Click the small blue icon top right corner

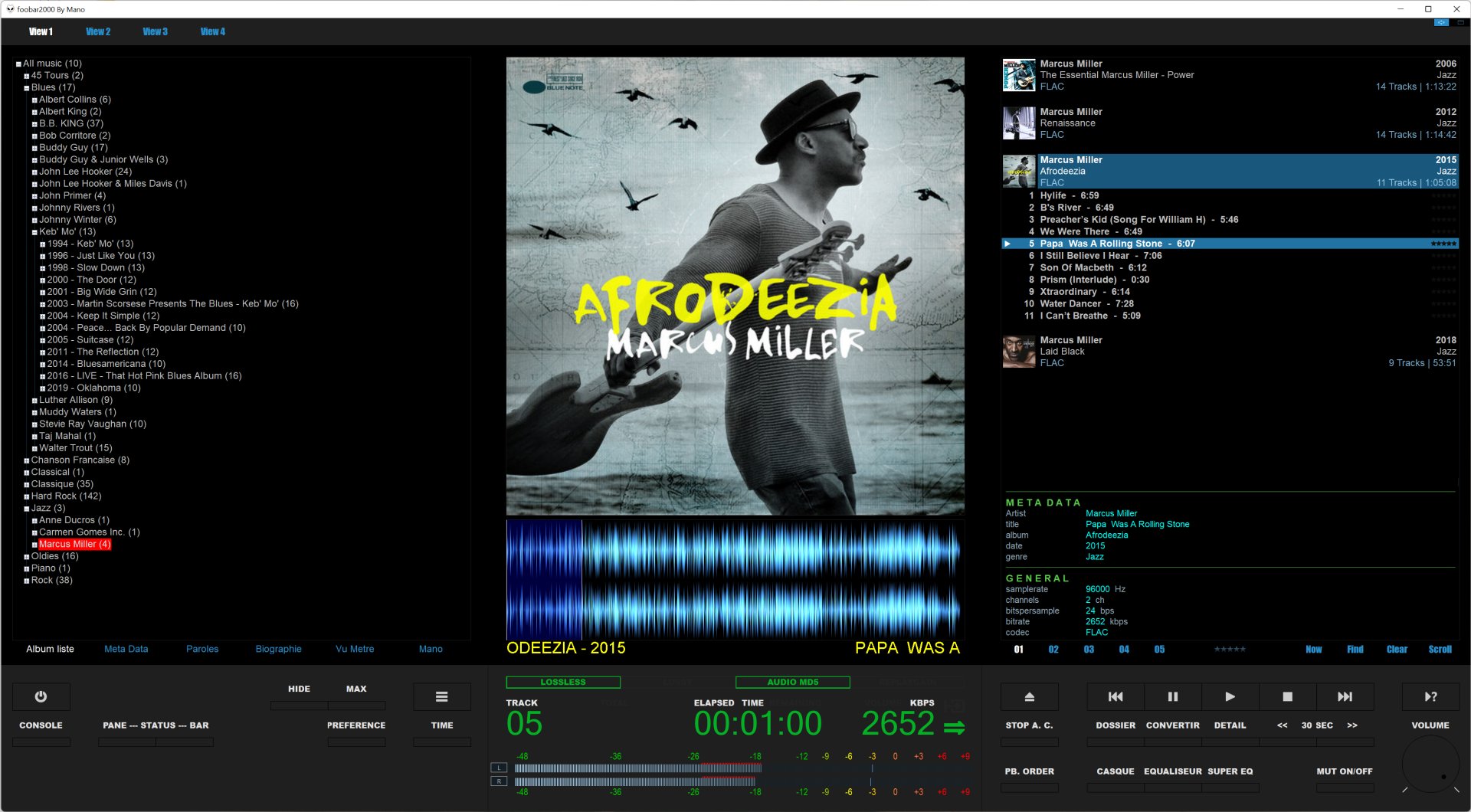pyautogui.click(x=1441, y=23)
